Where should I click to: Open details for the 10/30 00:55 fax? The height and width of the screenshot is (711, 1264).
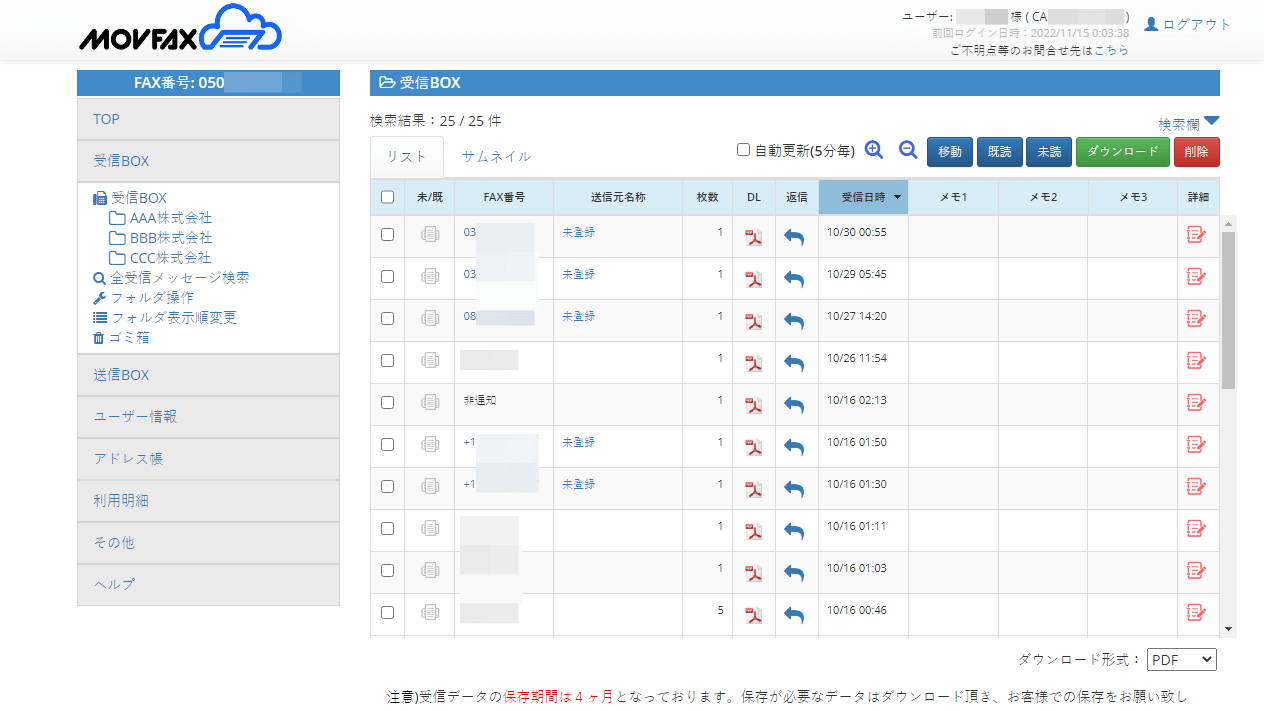(x=1196, y=235)
